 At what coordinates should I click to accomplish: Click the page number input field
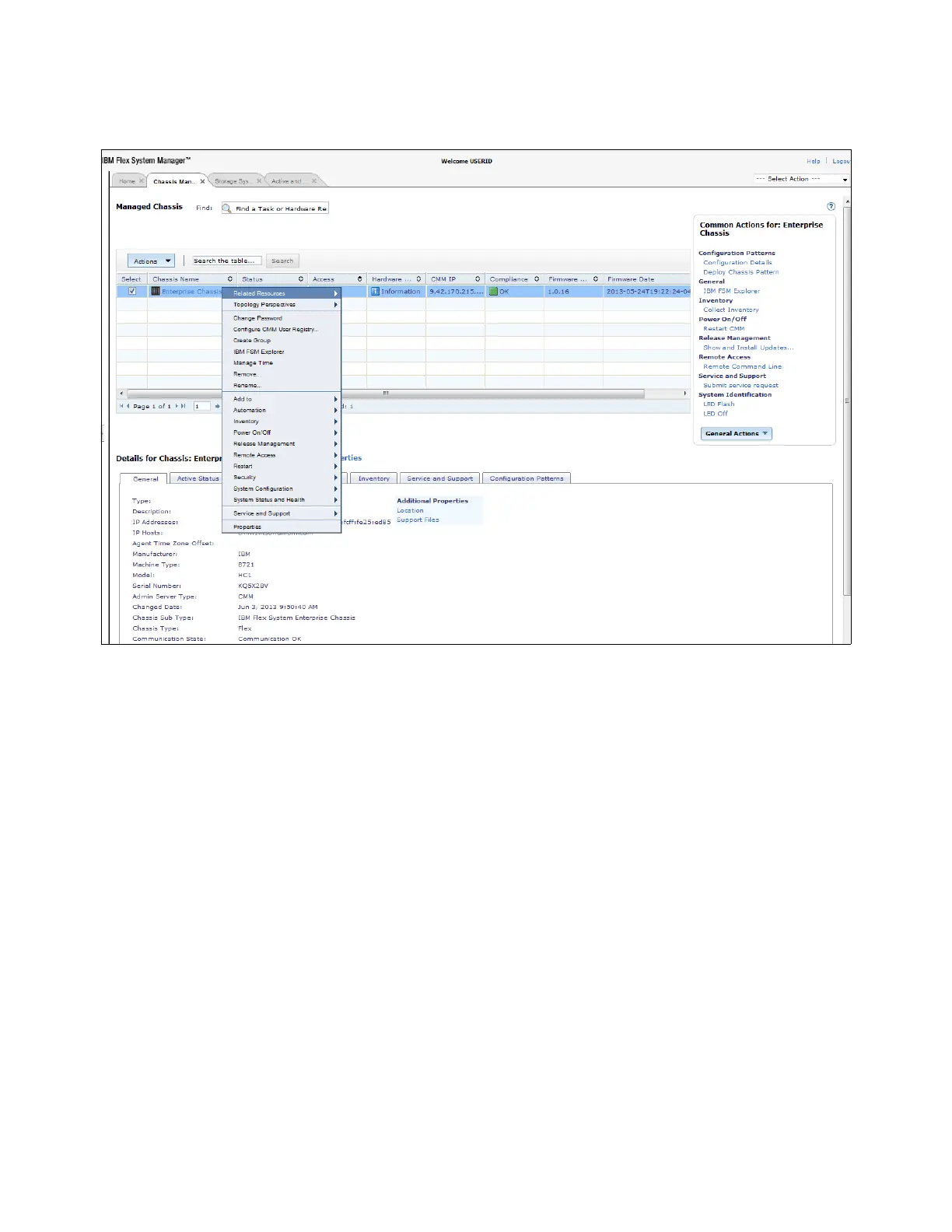(201, 406)
